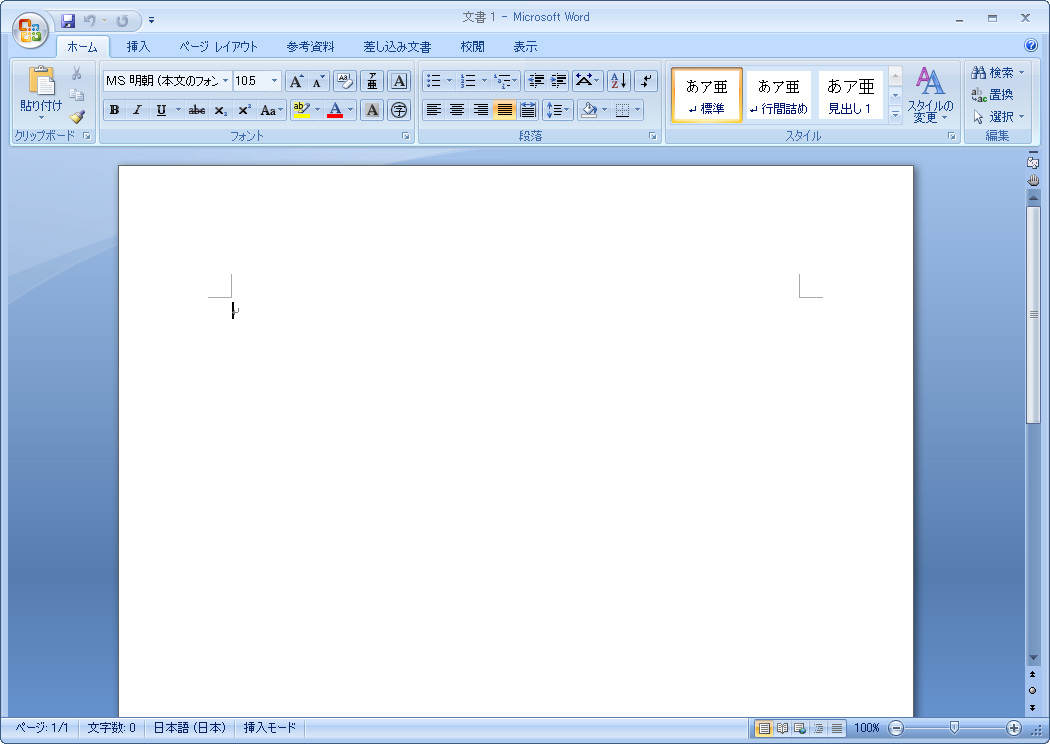Open the ページ レイアウト tab
The height and width of the screenshot is (744, 1050).
point(218,47)
